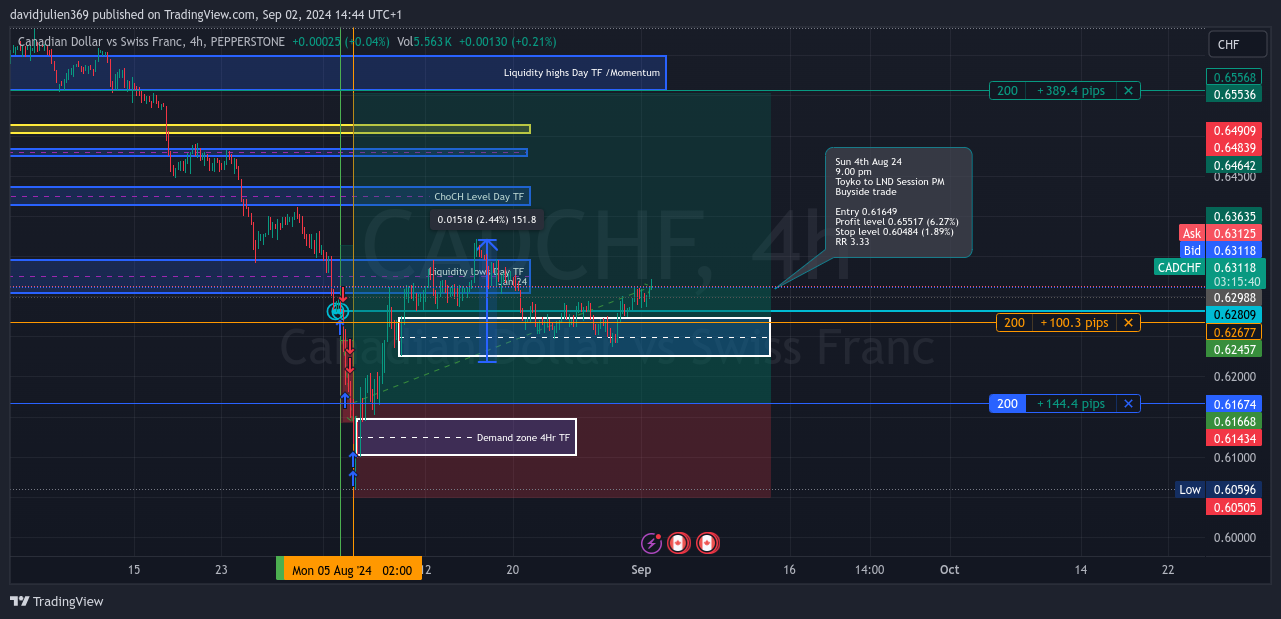Click Sep on the time axis

641,569
